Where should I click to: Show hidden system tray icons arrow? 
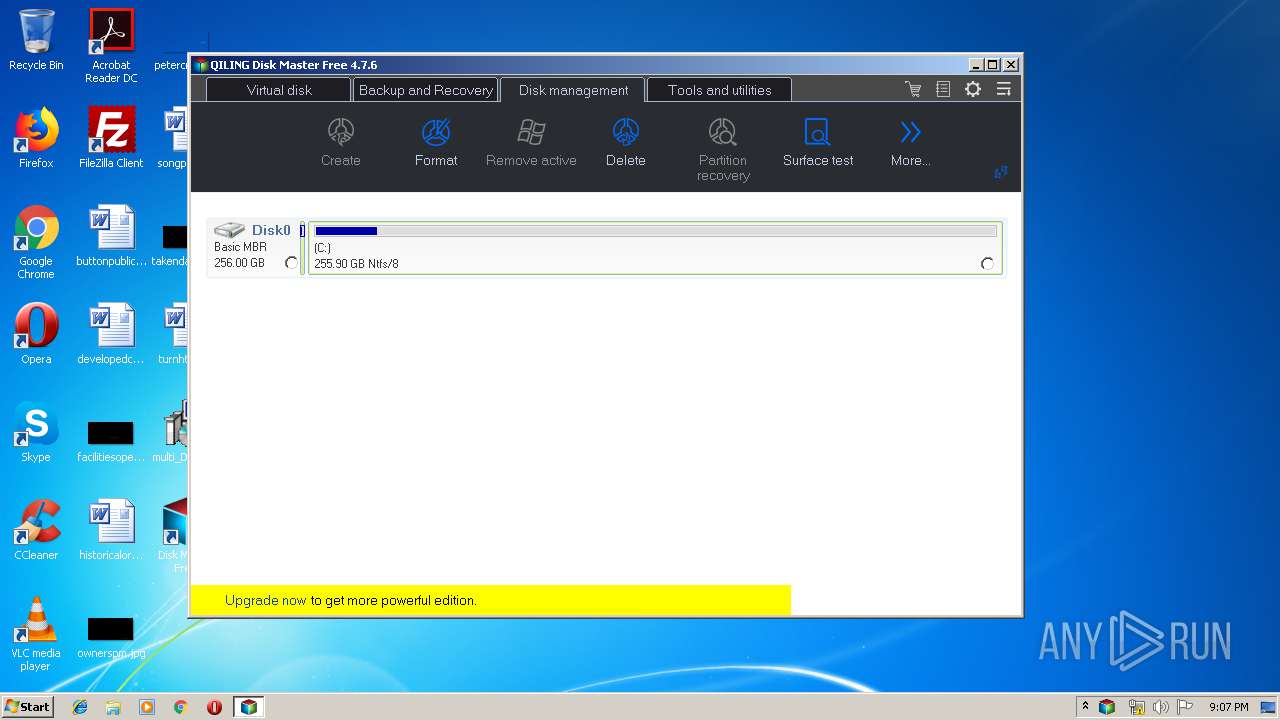(1085, 707)
